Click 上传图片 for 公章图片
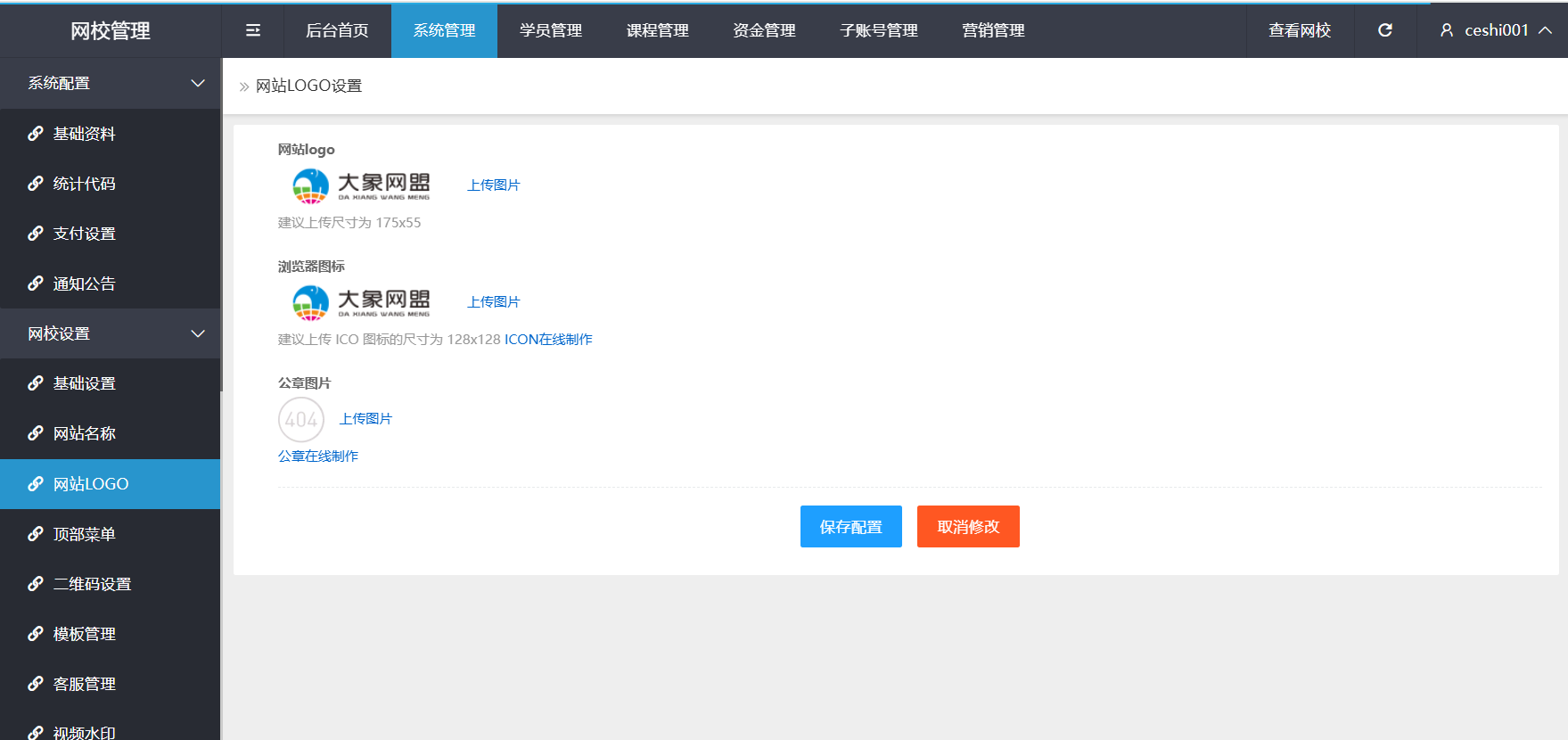Image resolution: width=1568 pixels, height=740 pixels. 365,419
